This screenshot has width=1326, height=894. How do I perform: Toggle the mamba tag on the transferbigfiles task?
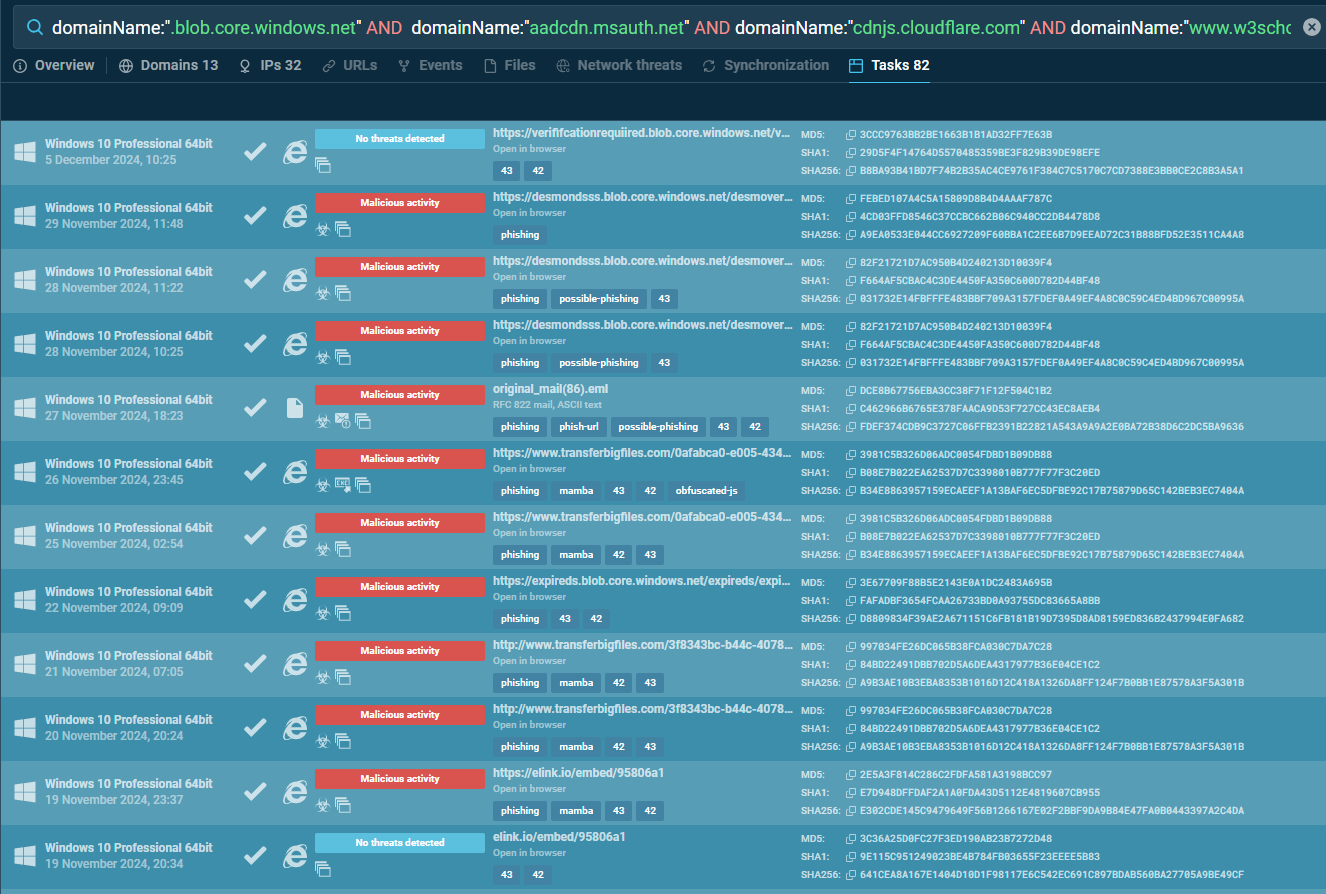click(575, 490)
